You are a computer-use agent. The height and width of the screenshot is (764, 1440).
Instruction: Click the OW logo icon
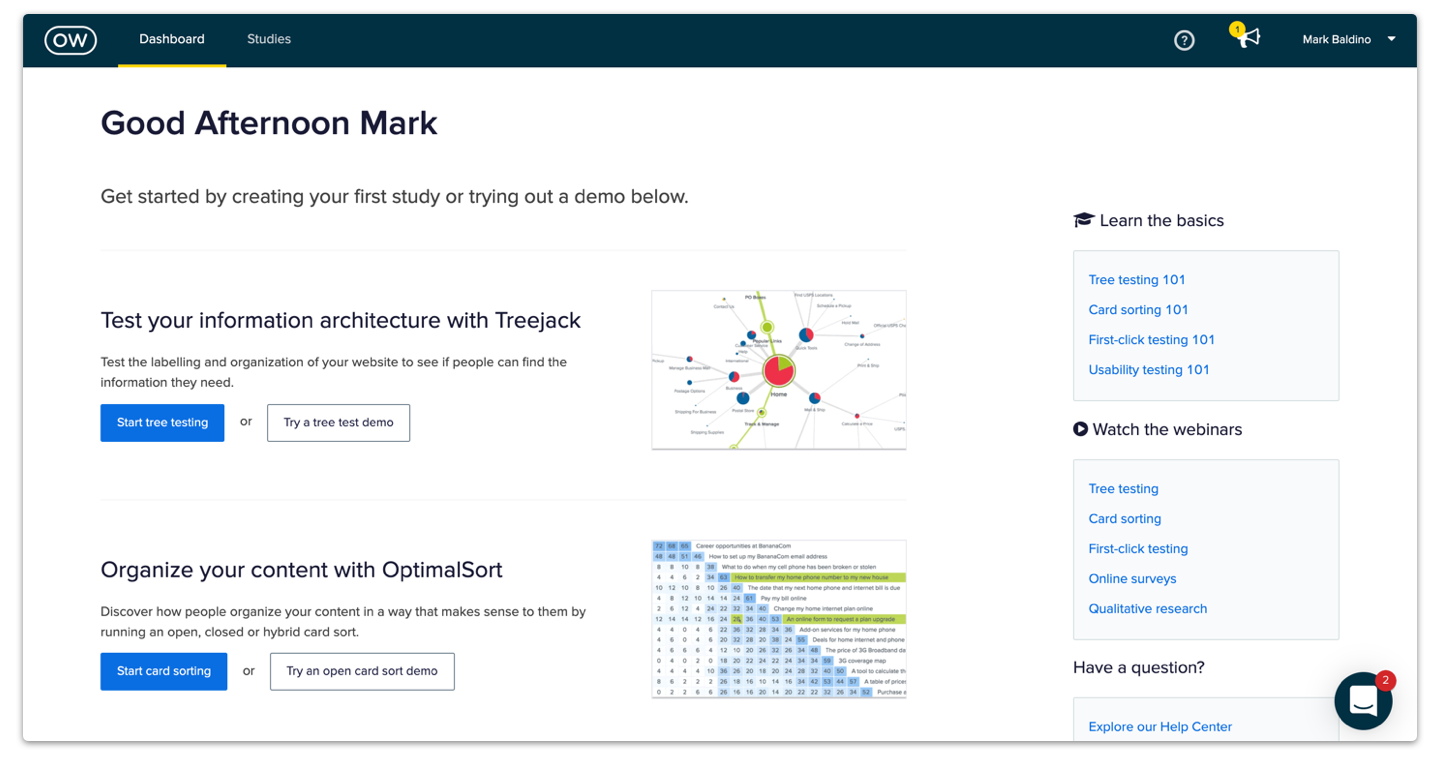click(71, 40)
